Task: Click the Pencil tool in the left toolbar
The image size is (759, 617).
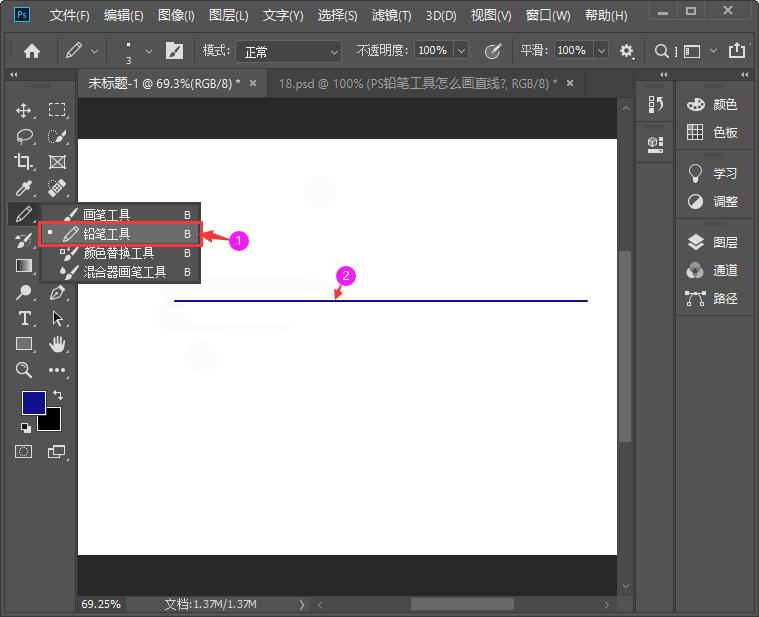Action: click(24, 213)
